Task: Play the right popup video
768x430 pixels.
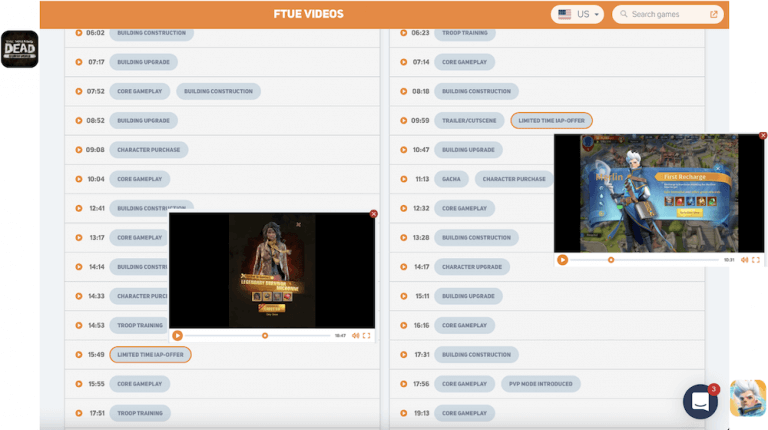Action: 562,260
